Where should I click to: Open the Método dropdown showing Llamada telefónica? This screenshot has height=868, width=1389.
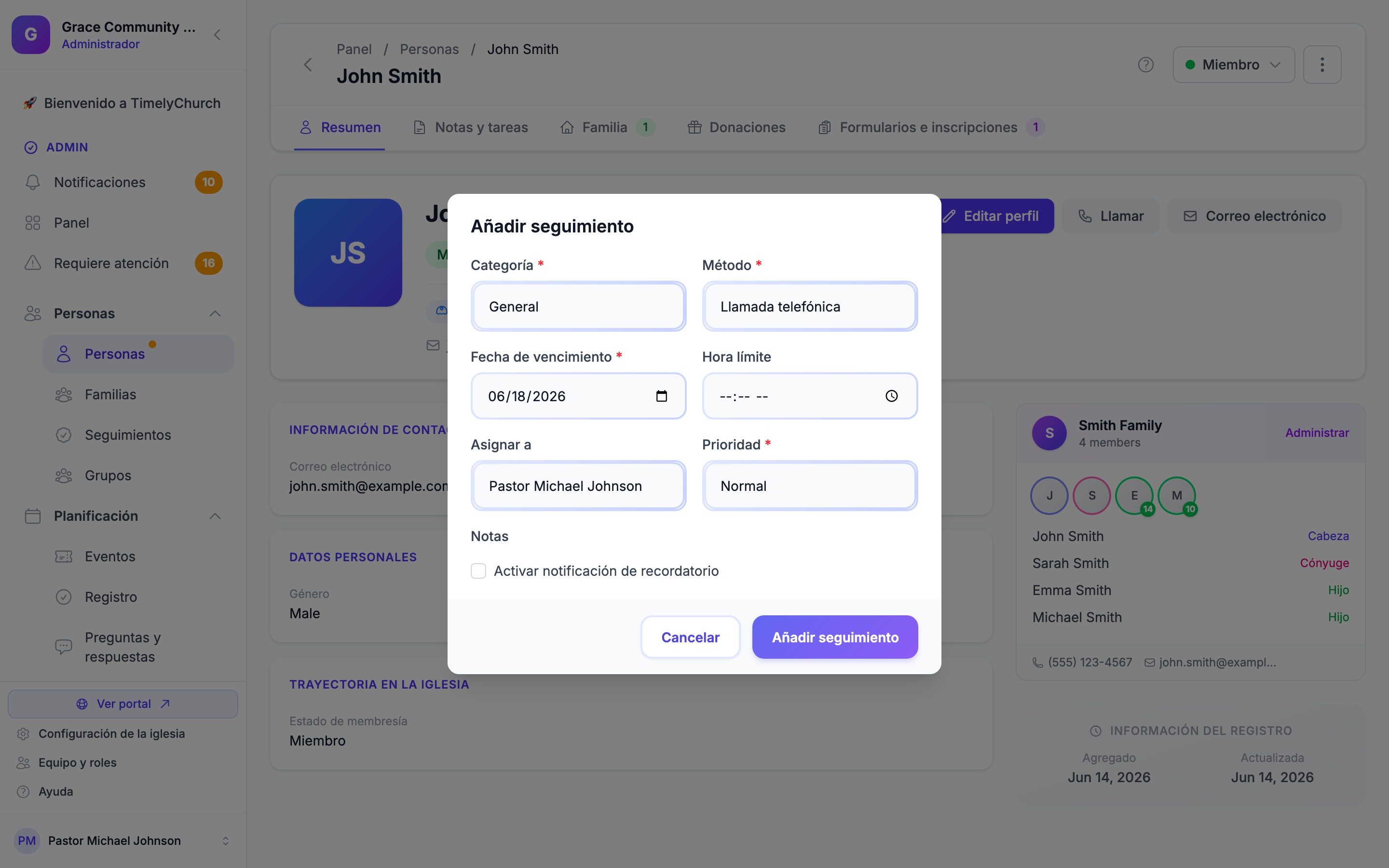(809, 307)
